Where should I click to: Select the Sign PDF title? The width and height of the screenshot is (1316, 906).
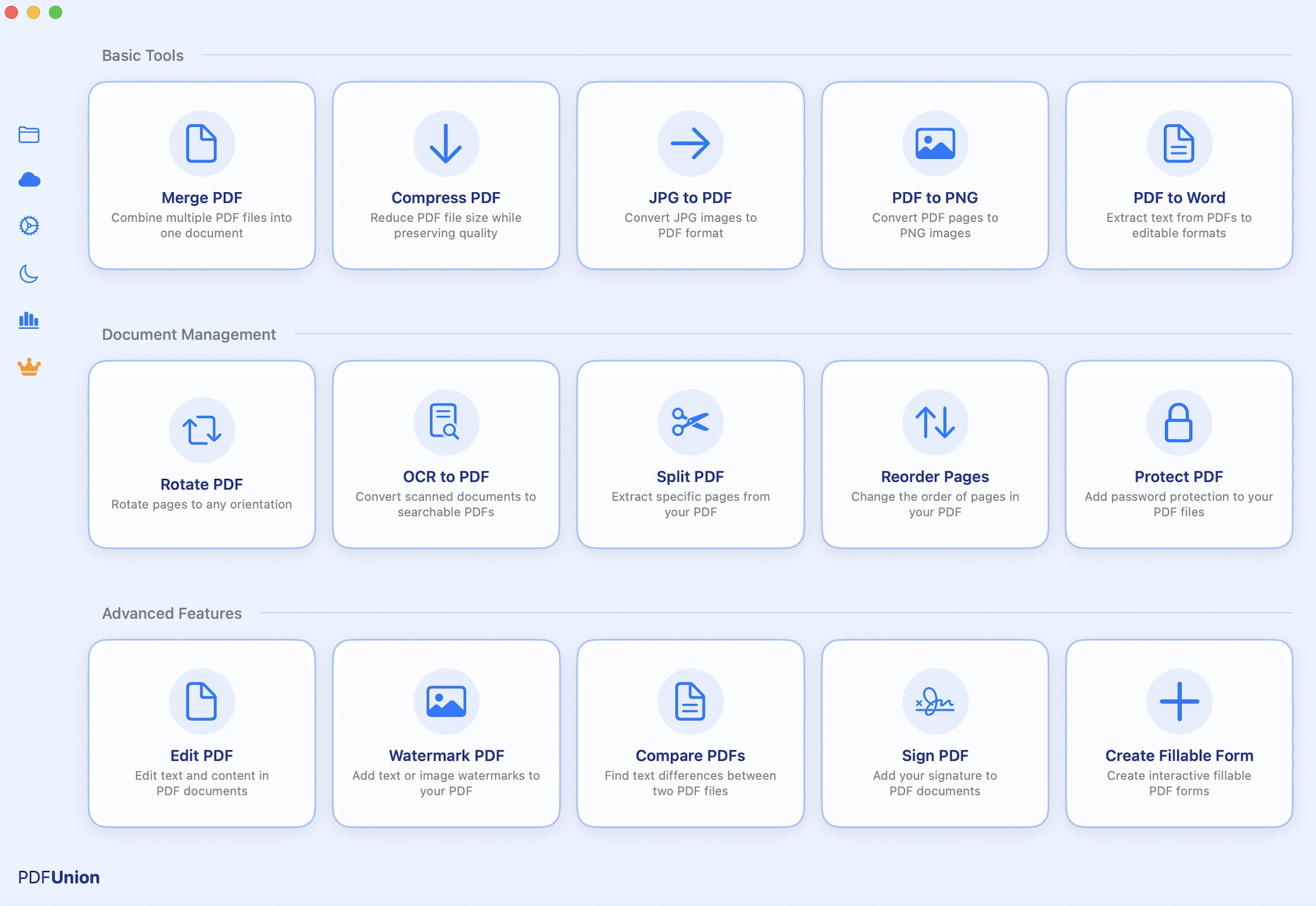(x=935, y=755)
